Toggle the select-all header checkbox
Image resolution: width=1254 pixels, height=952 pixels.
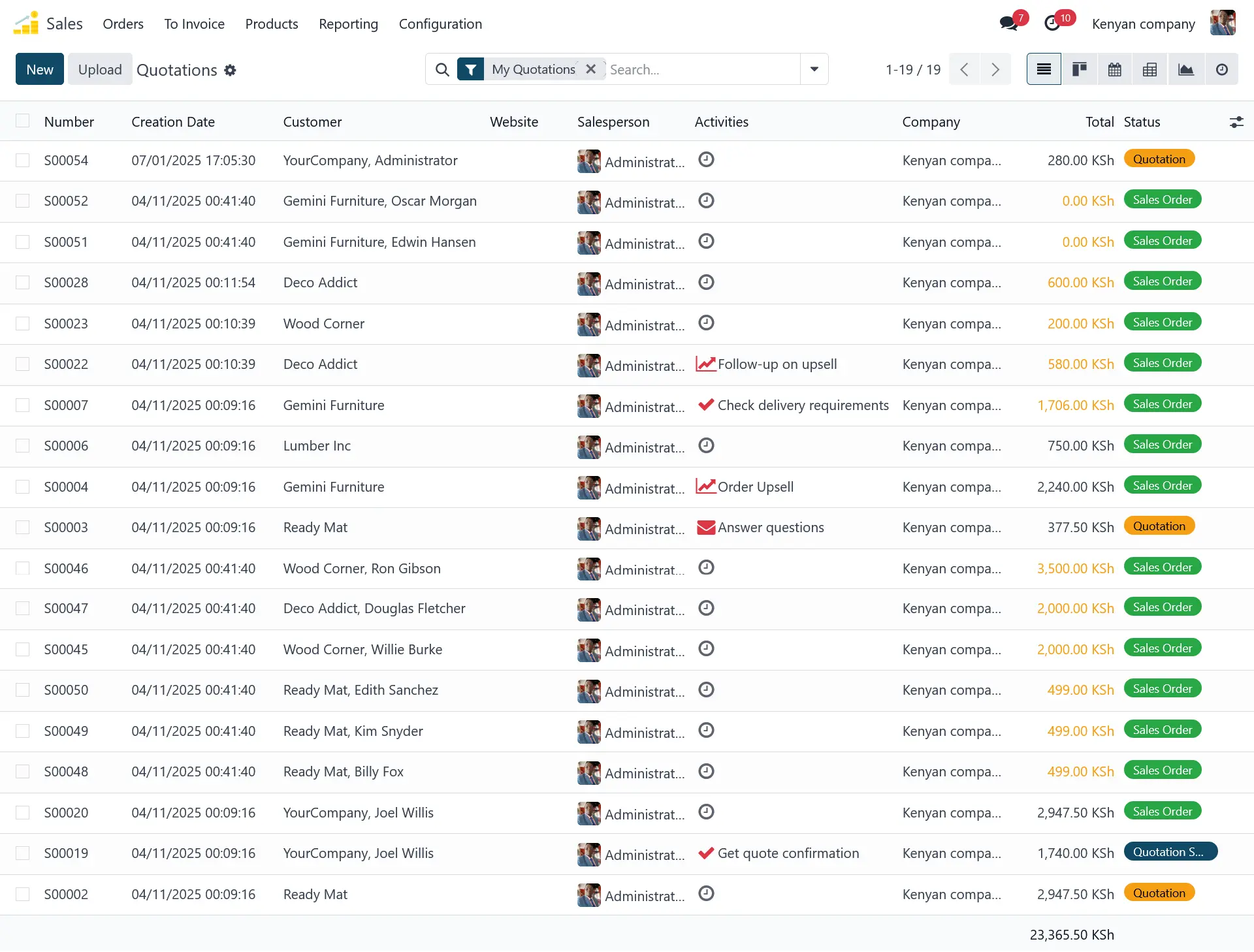point(23,121)
